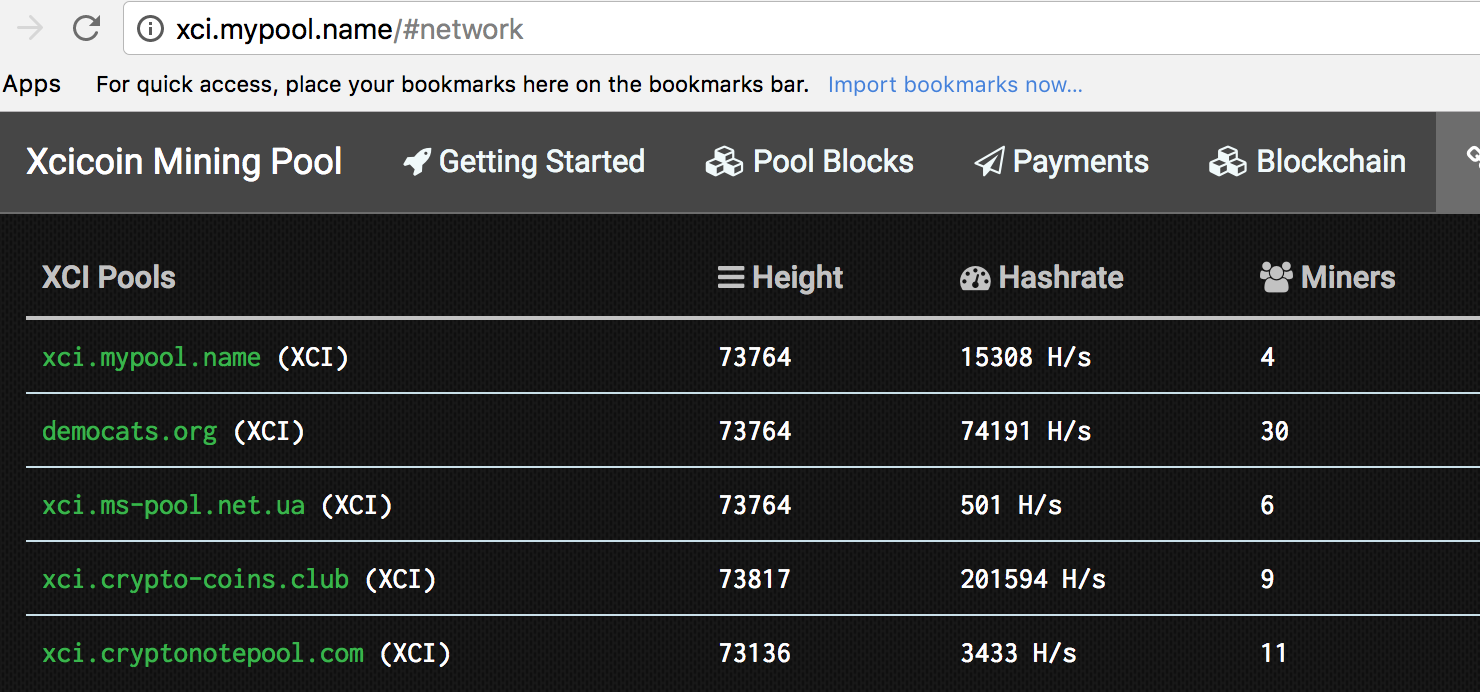Click miners count 4 for xci.mypool.name

click(1267, 357)
